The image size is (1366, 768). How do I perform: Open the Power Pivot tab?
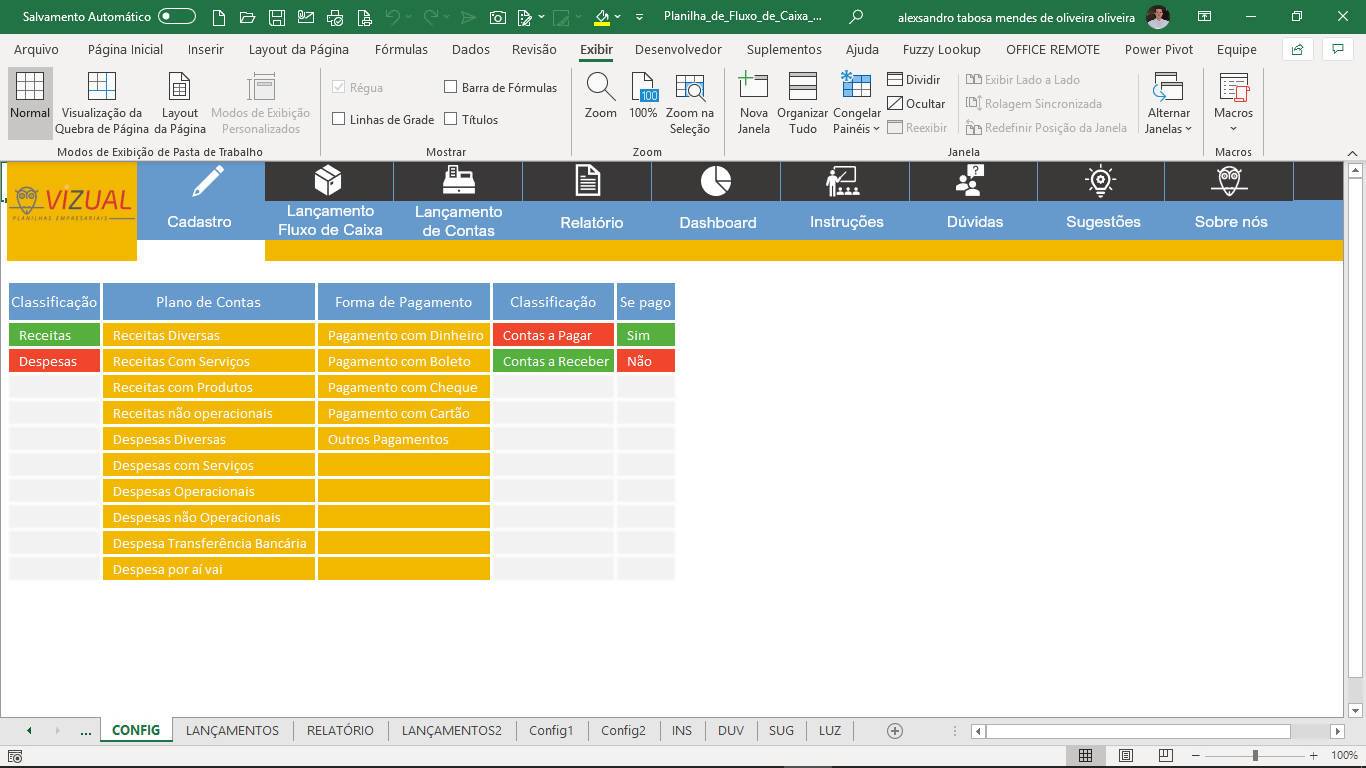1158,49
